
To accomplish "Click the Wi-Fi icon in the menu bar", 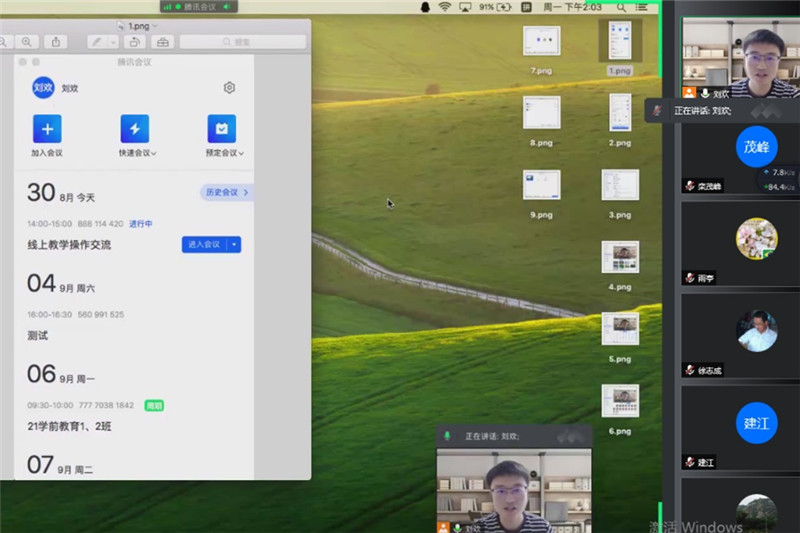I will point(444,7).
